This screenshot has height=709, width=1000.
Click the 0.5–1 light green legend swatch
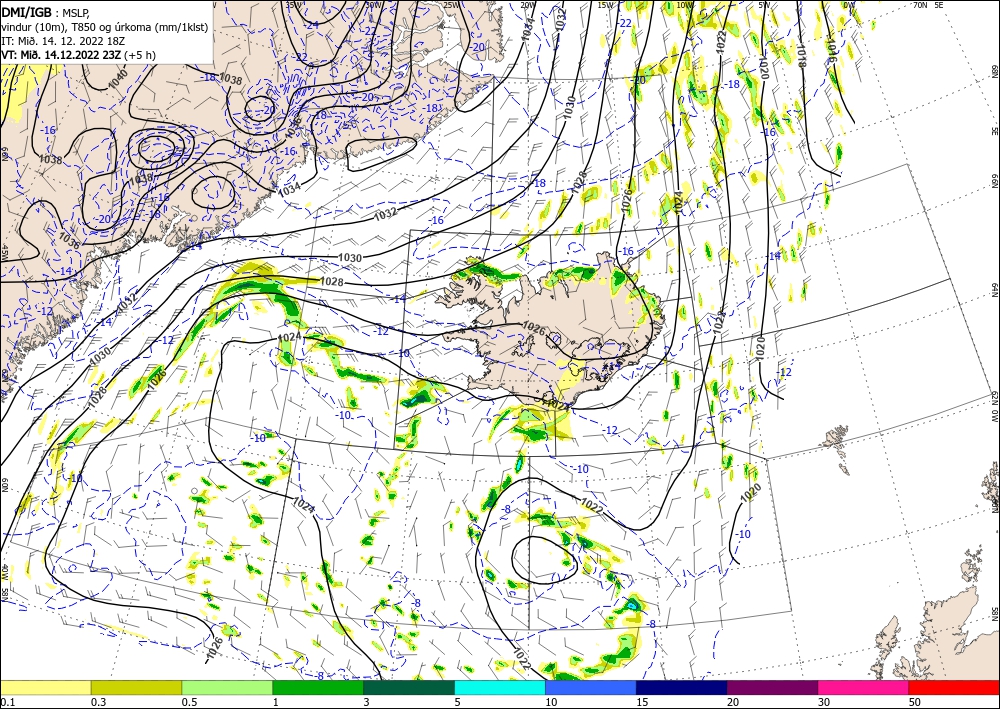pos(227,687)
